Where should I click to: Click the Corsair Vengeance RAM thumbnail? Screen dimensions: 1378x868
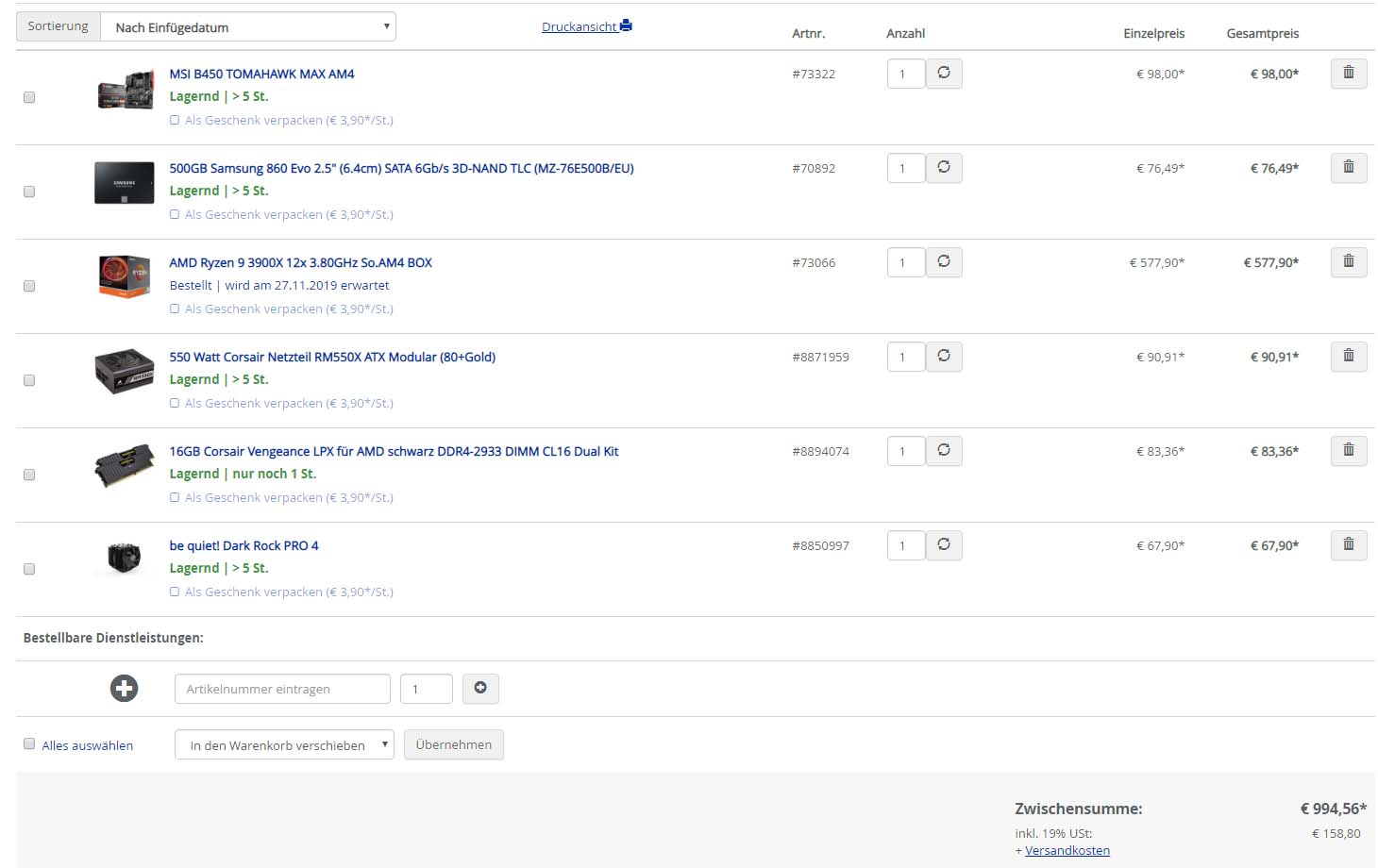(125, 465)
